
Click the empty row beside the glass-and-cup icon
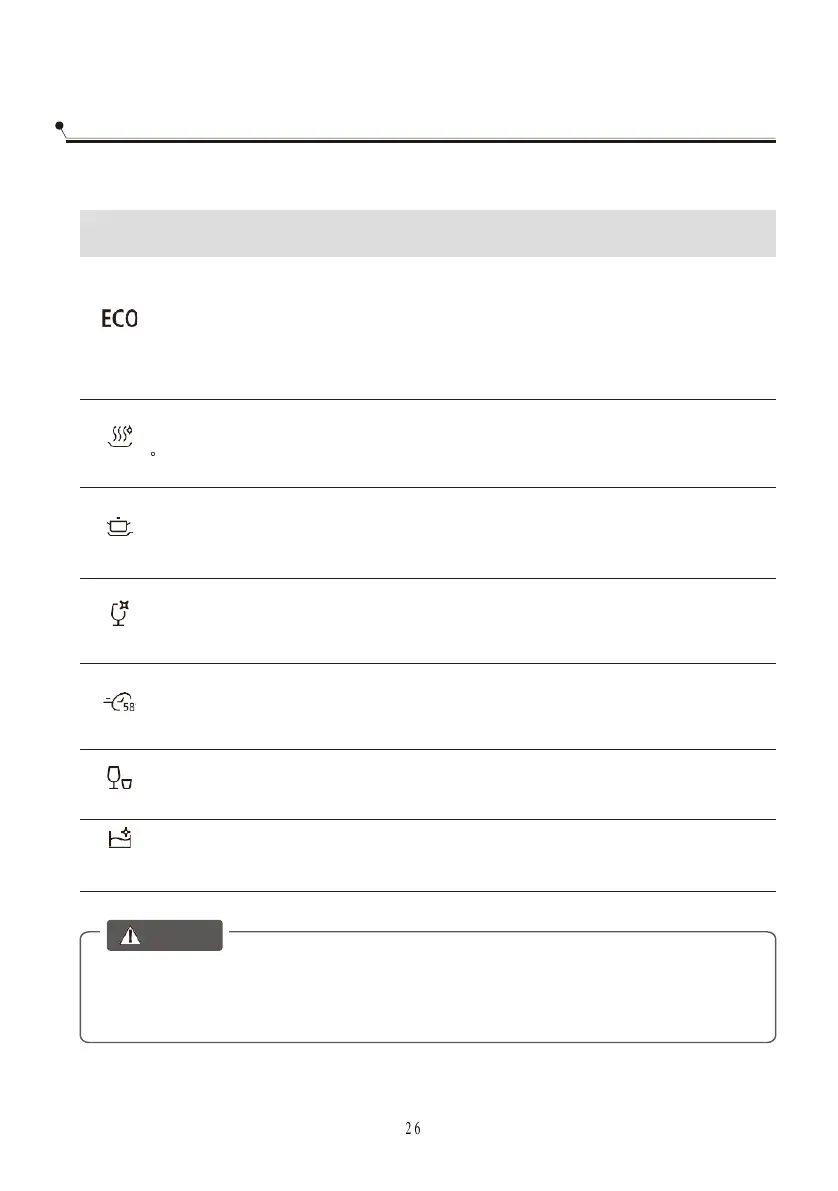[x=450, y=784]
